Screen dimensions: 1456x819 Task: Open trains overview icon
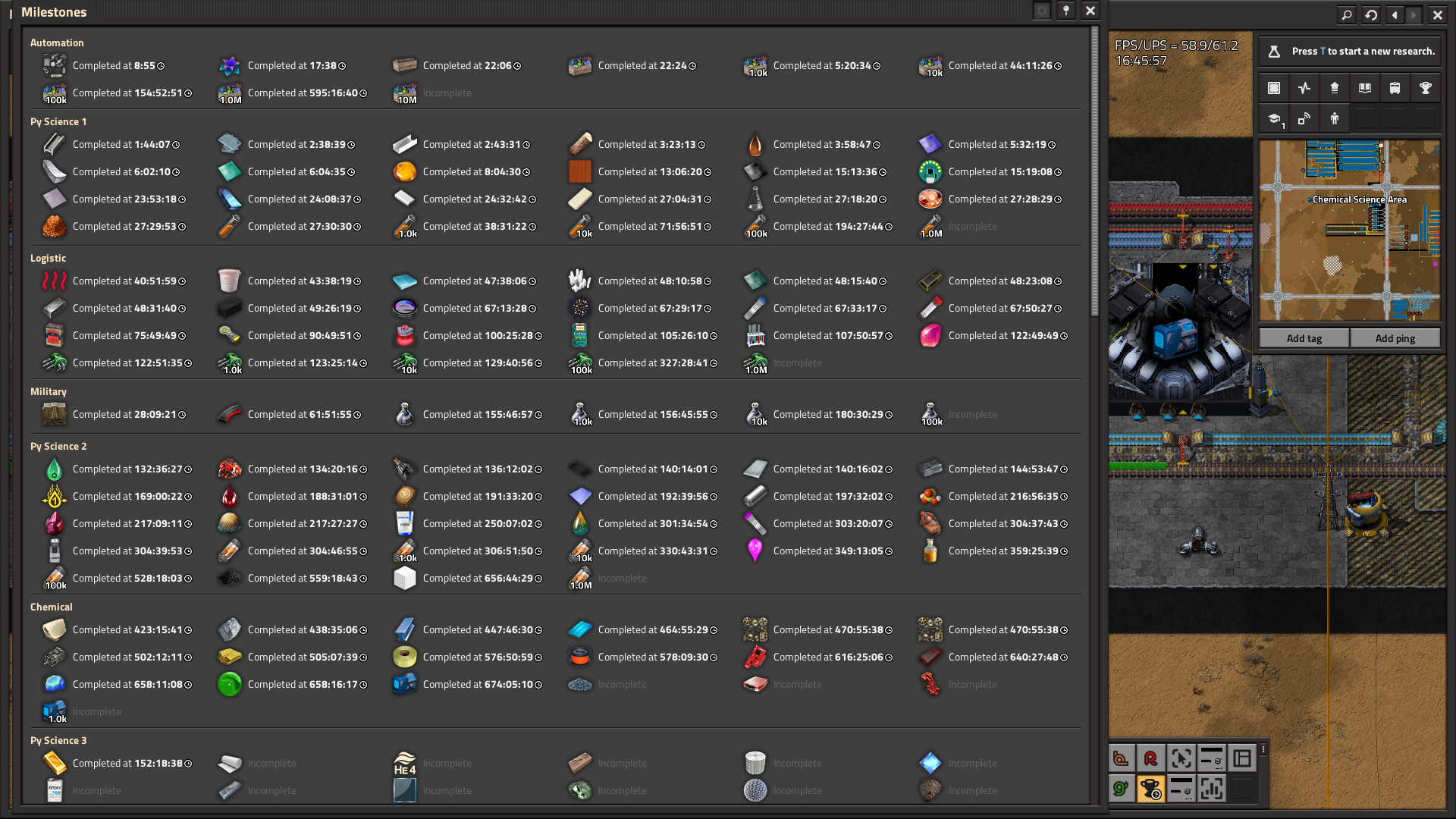click(1395, 88)
